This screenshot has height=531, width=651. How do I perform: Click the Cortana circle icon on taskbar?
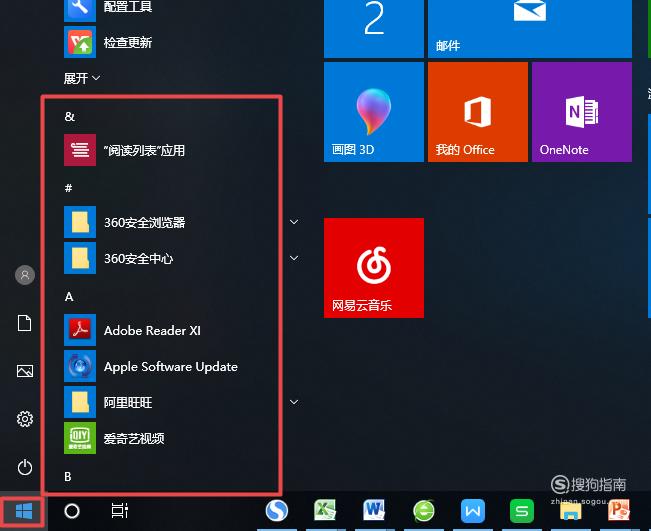[72, 511]
